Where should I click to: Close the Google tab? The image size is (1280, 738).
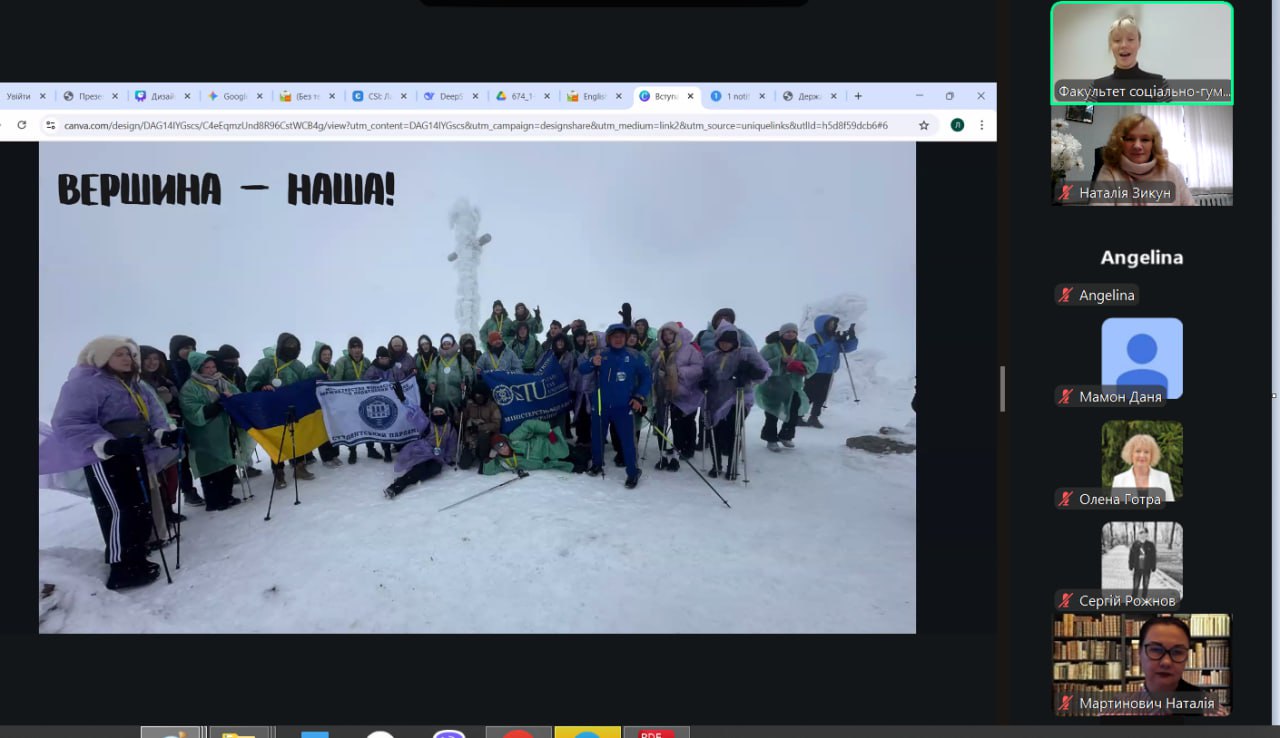tap(259, 96)
